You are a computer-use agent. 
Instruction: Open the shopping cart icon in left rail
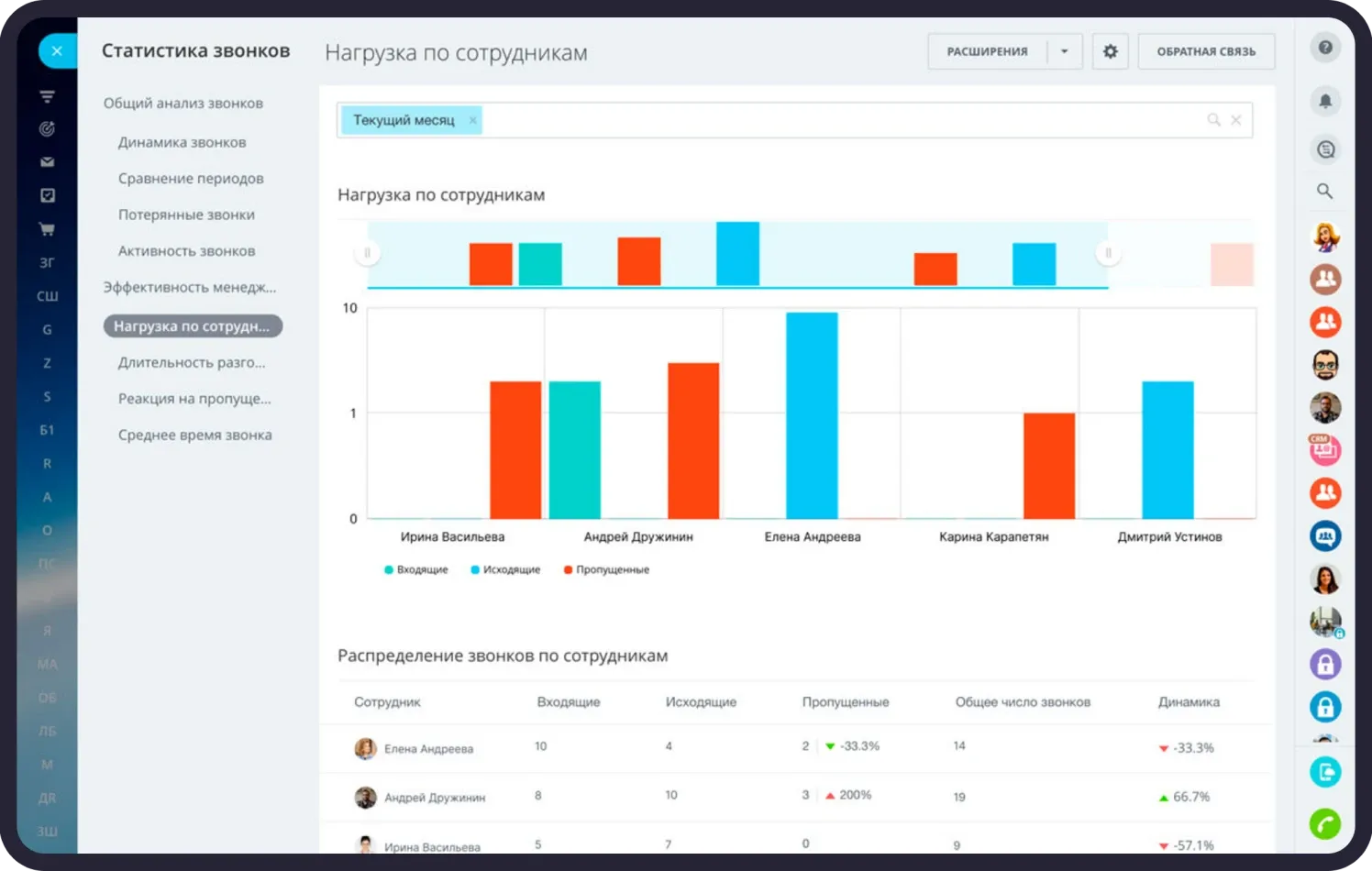pos(47,229)
